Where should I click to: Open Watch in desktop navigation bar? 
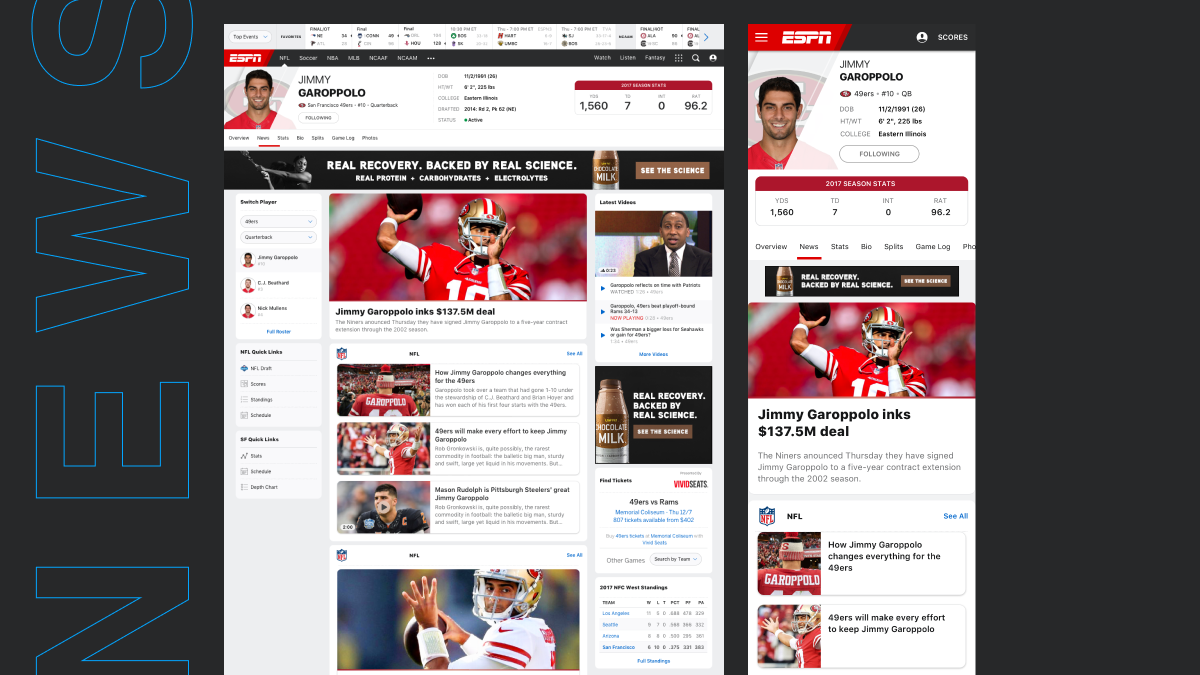[x=602, y=58]
